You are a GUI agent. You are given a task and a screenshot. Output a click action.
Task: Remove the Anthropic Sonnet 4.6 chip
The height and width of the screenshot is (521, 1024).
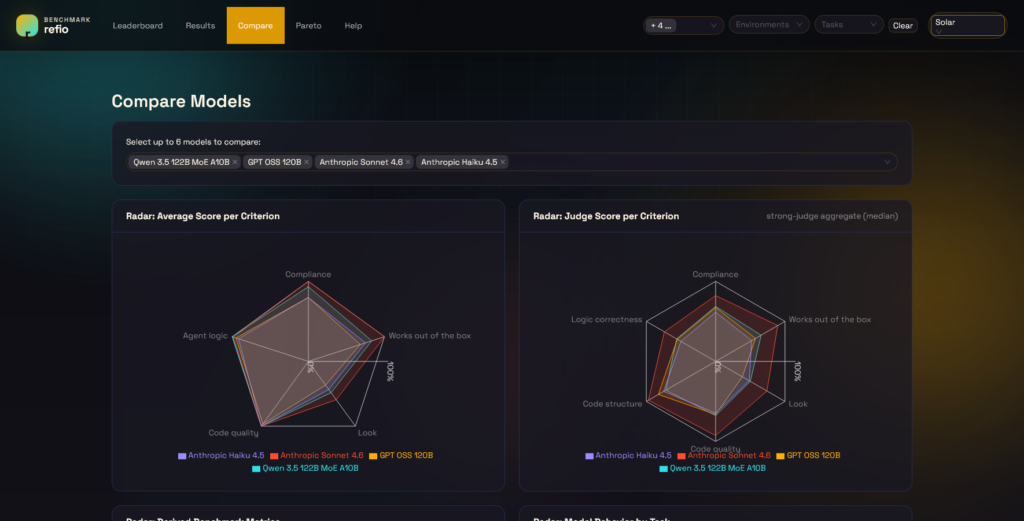408,162
